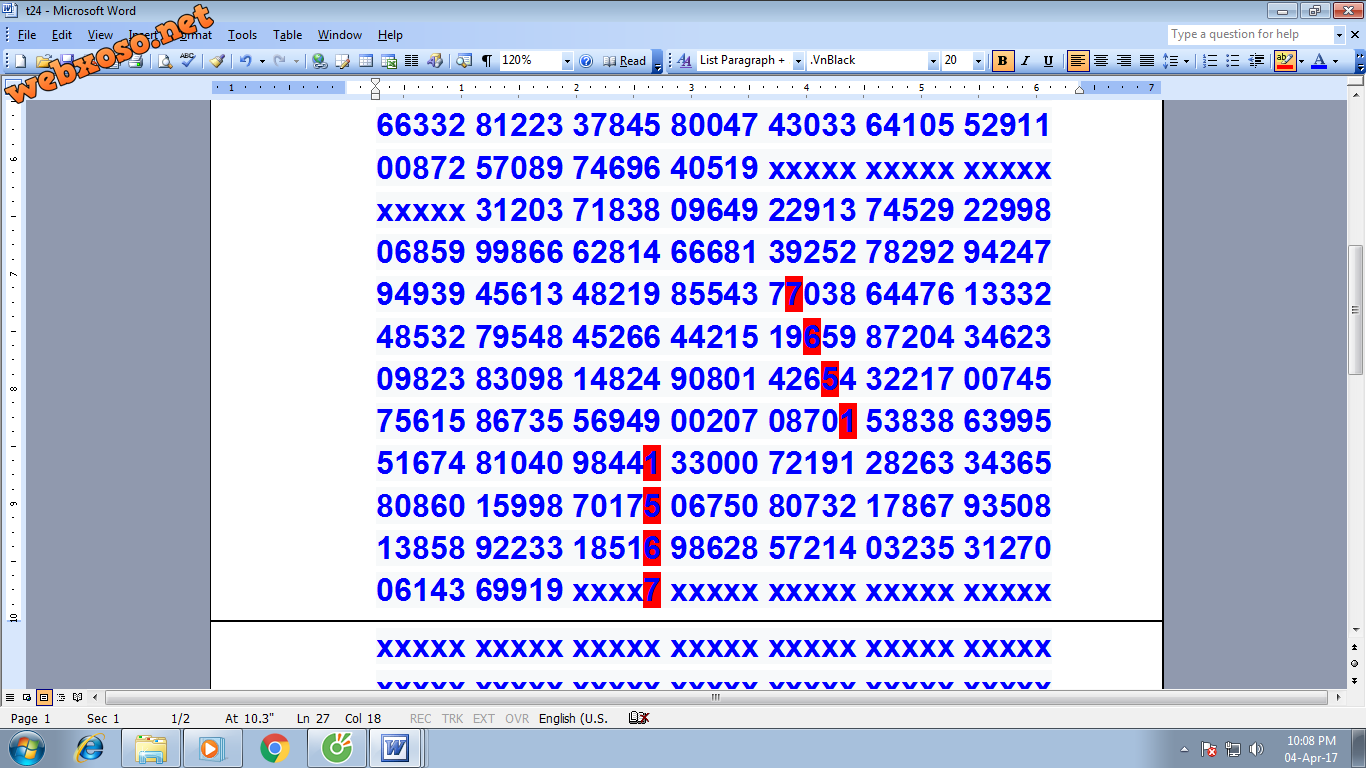Apply the red highlight color

click(x=1285, y=61)
